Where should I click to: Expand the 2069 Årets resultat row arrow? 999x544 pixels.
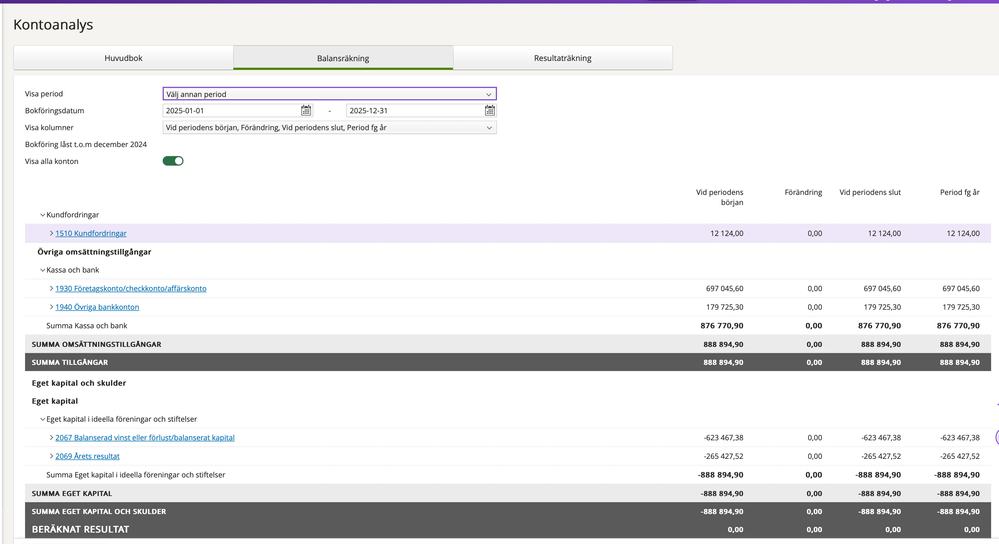coord(51,456)
